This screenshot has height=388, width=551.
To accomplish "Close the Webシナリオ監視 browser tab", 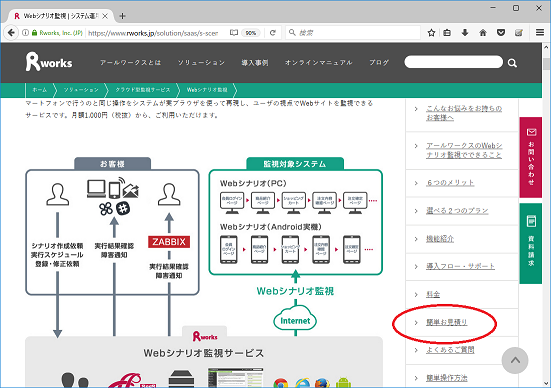I will [105, 16].
